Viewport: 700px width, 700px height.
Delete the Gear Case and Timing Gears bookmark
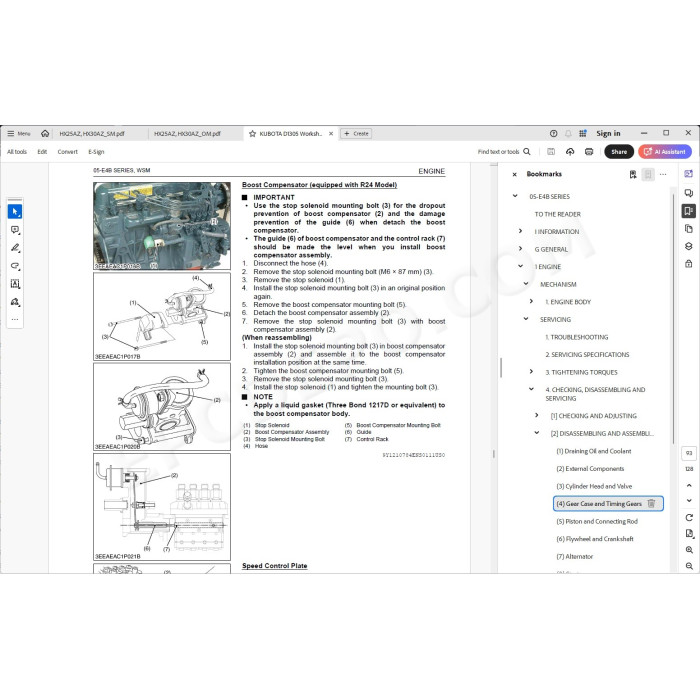point(651,504)
